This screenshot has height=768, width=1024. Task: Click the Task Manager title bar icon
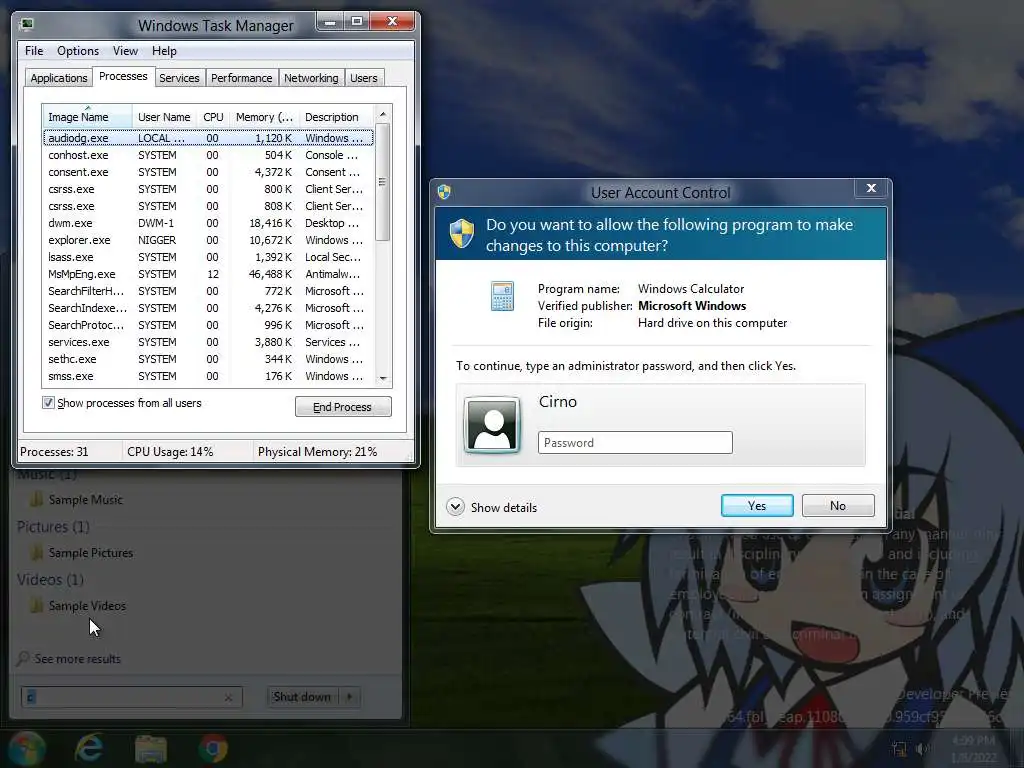point(27,25)
